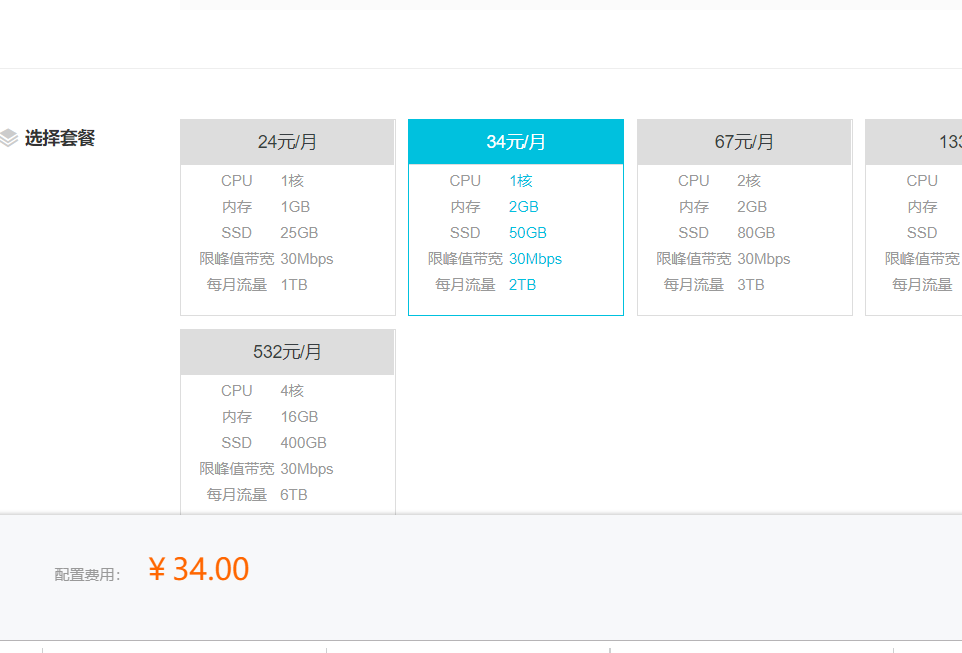Image resolution: width=962 pixels, height=653 pixels.
Task: Select the 24元/月 plan
Action: tap(287, 142)
